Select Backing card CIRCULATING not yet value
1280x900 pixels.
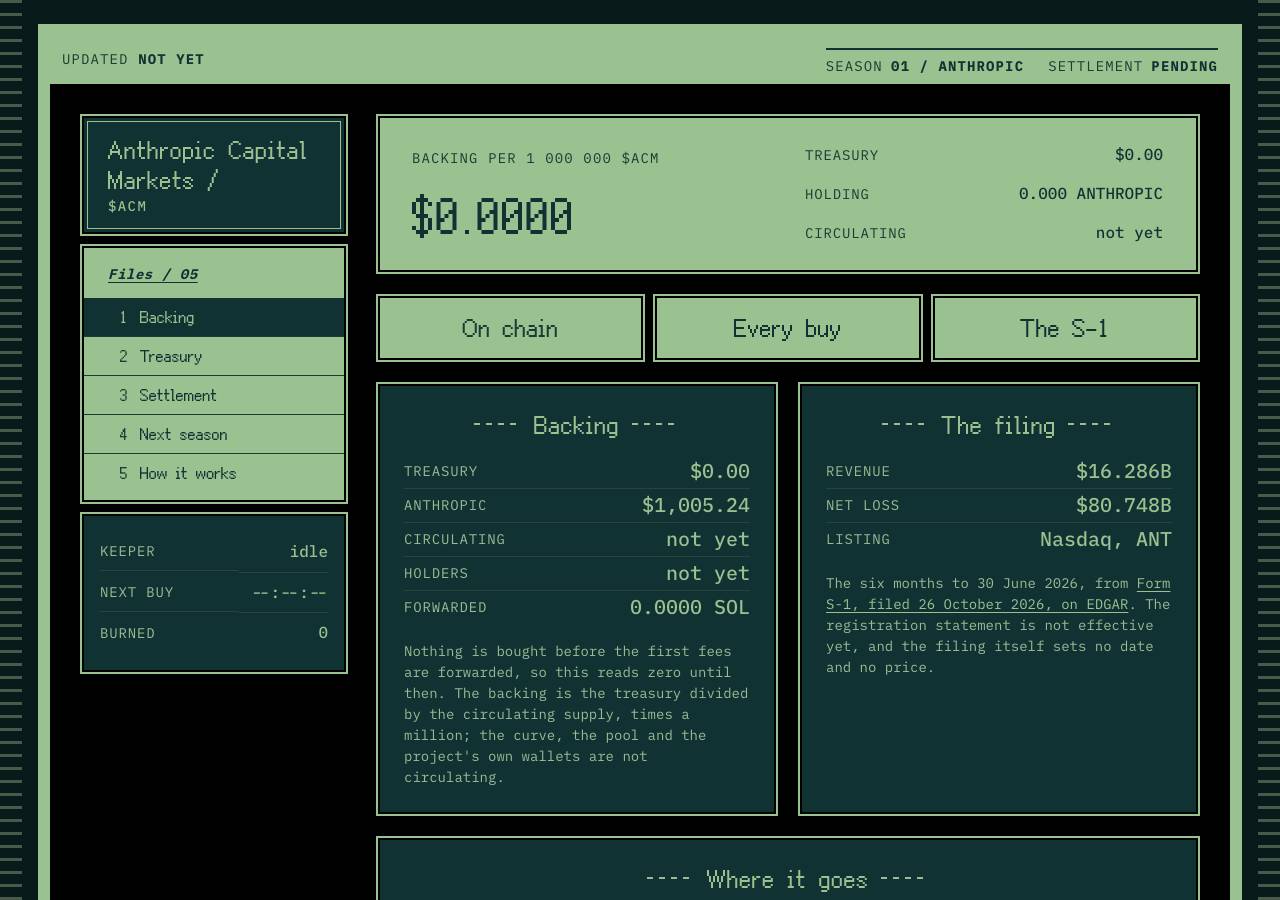(x=708, y=539)
